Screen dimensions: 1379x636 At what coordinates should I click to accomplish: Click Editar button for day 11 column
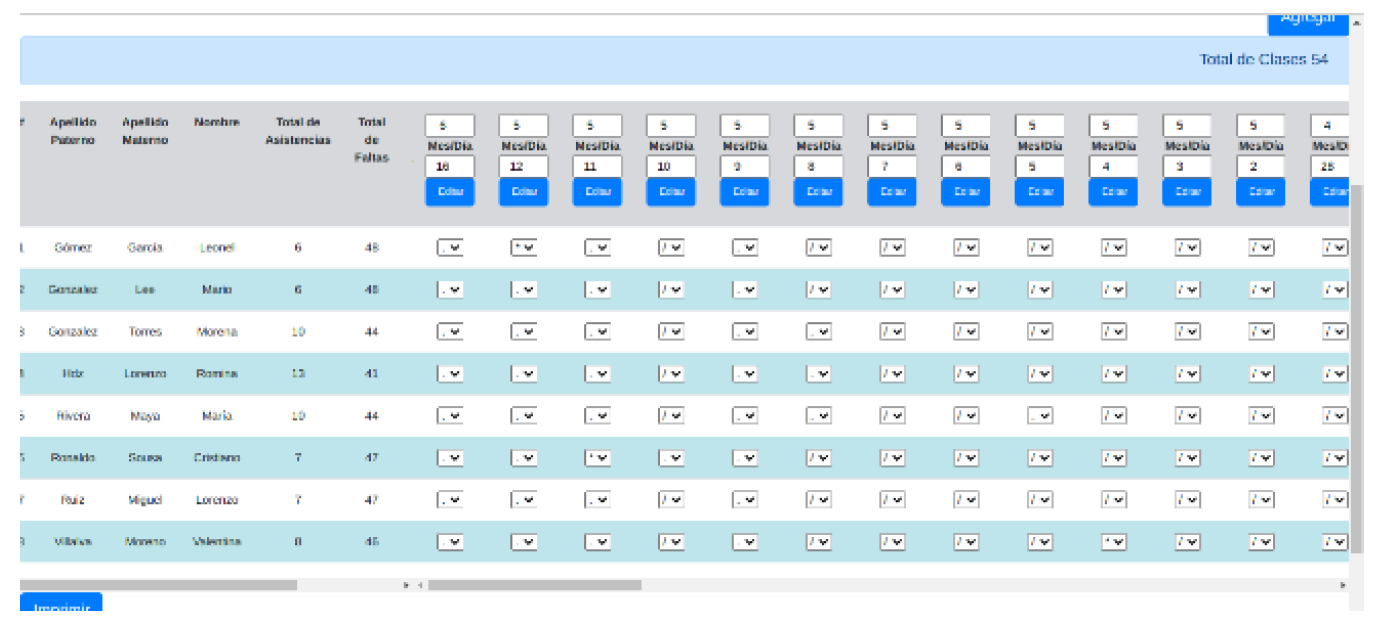click(598, 192)
